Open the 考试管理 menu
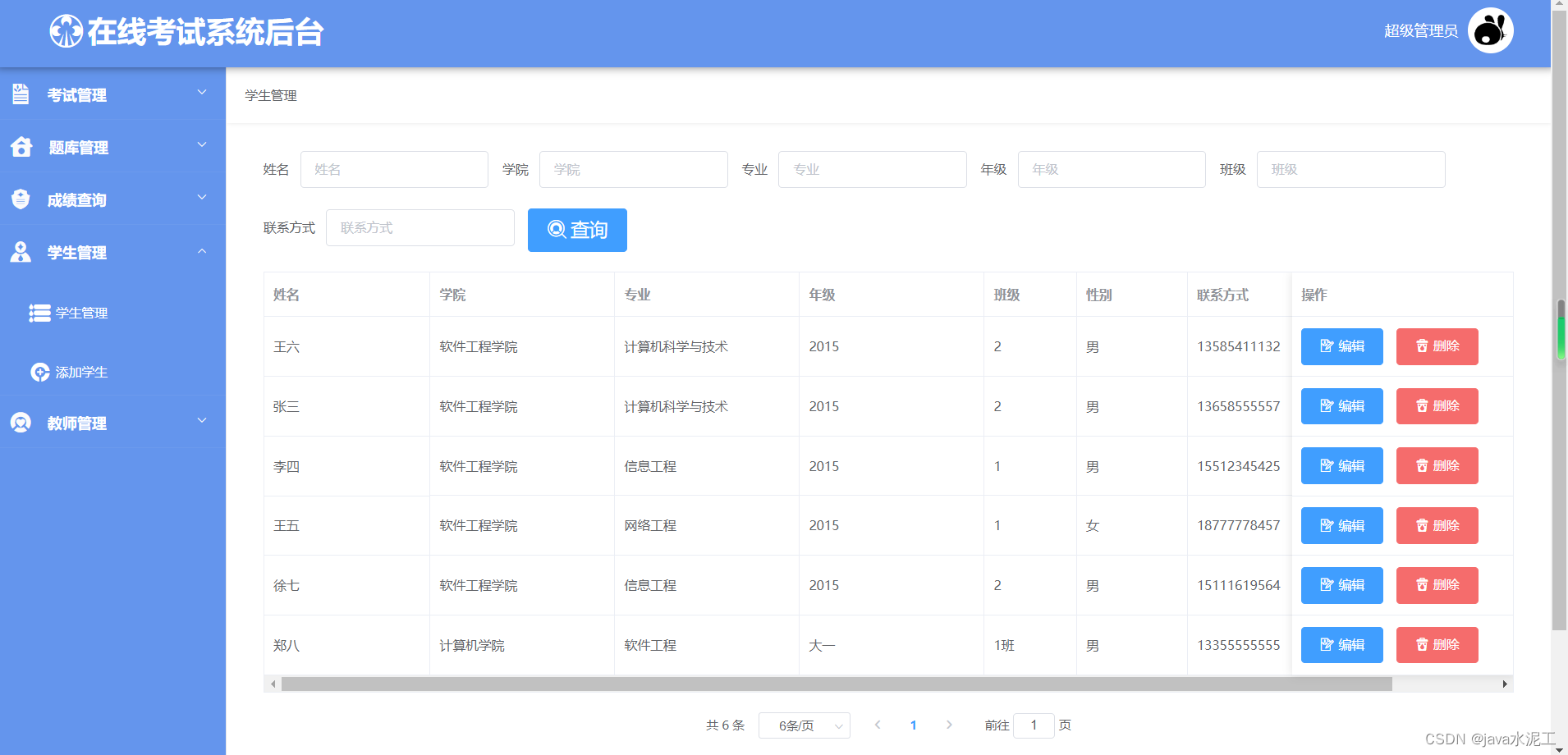The width and height of the screenshot is (1568, 755). pos(112,94)
